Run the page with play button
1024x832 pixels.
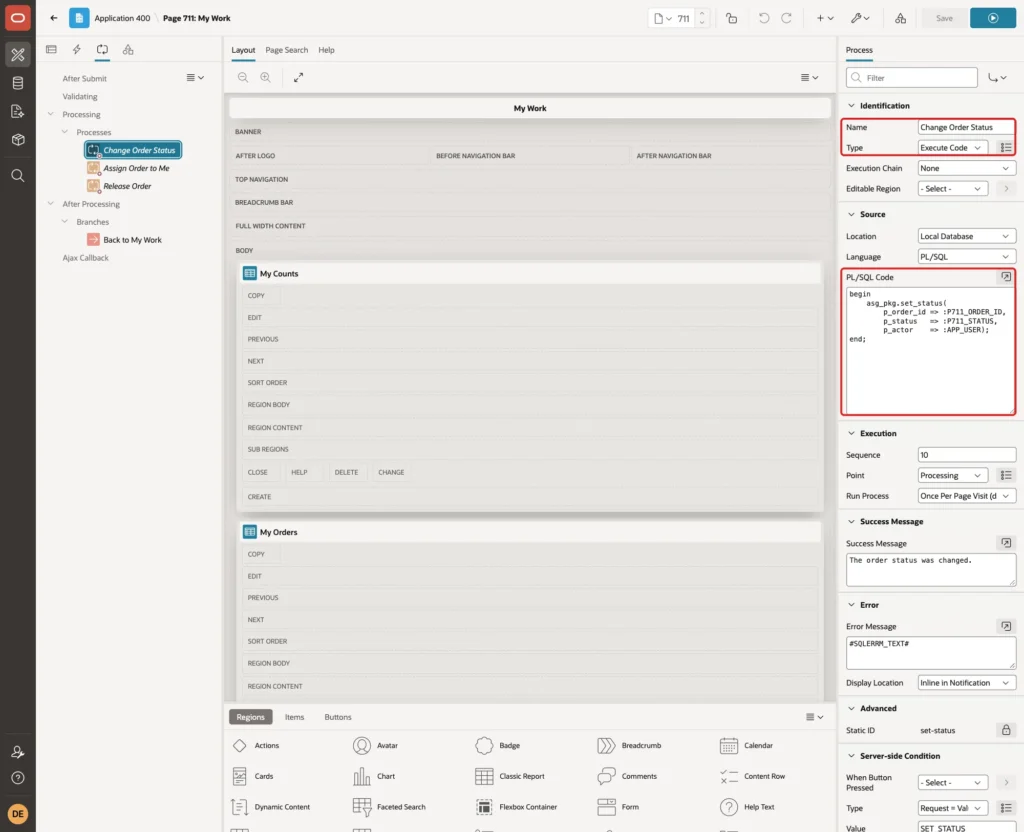click(x=993, y=18)
